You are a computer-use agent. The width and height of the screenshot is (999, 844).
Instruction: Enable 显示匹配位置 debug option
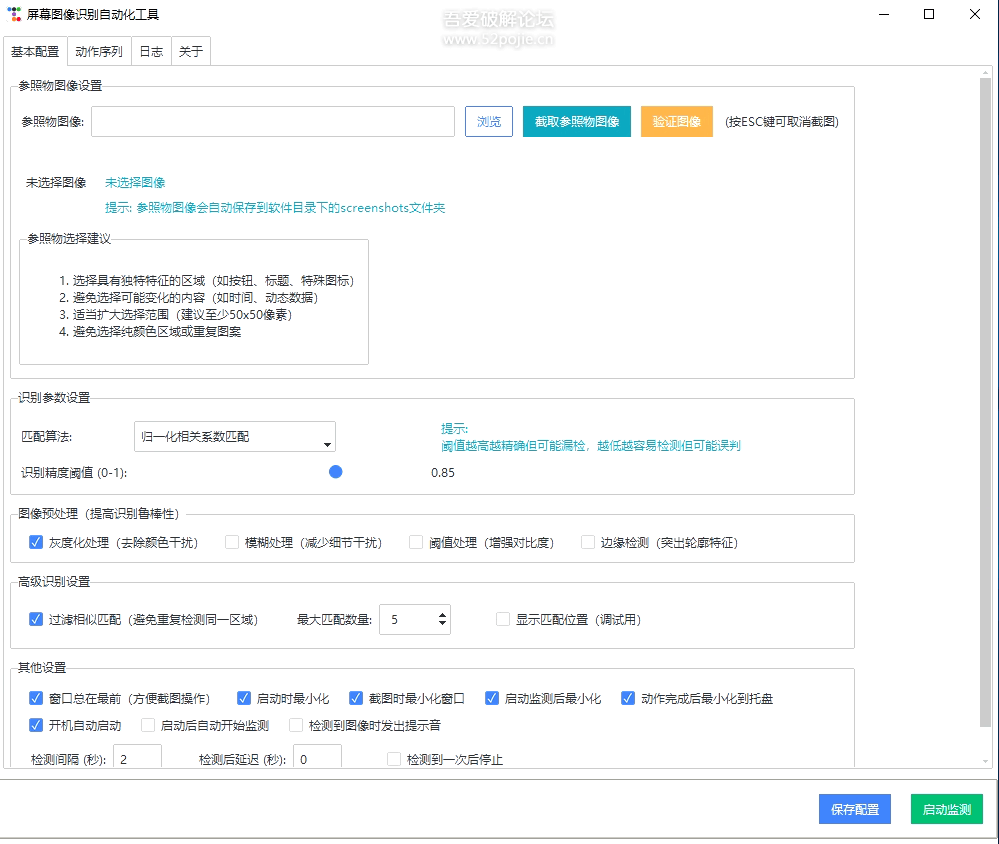(502, 619)
